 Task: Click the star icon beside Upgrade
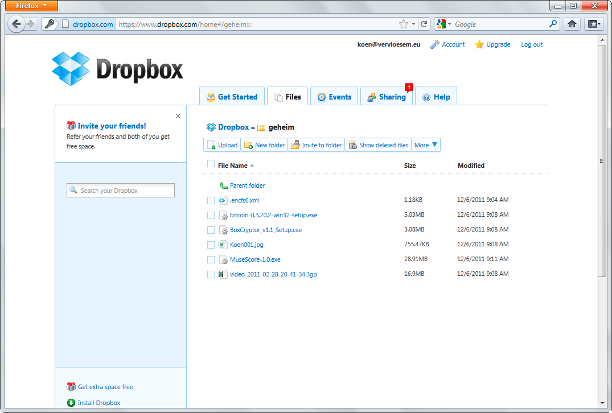coord(479,45)
